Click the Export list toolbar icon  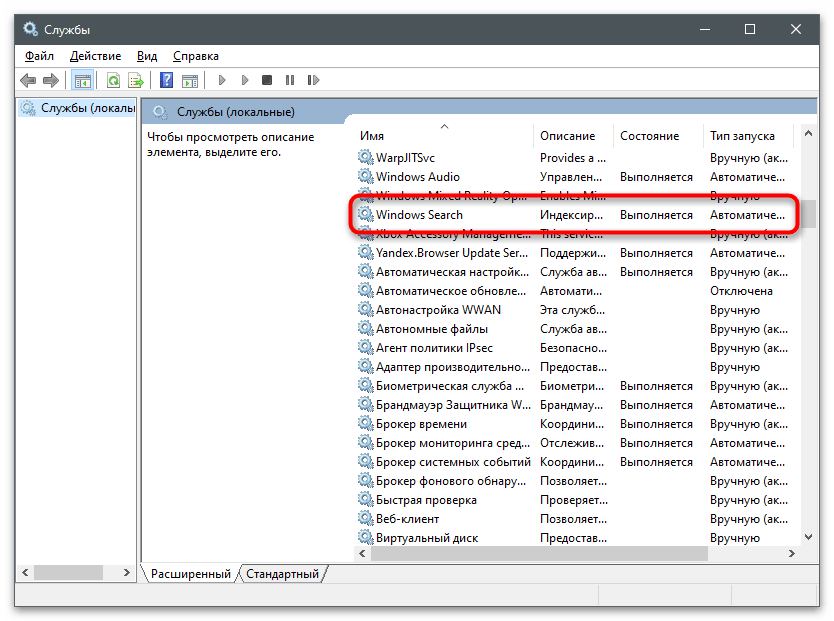pyautogui.click(x=135, y=80)
